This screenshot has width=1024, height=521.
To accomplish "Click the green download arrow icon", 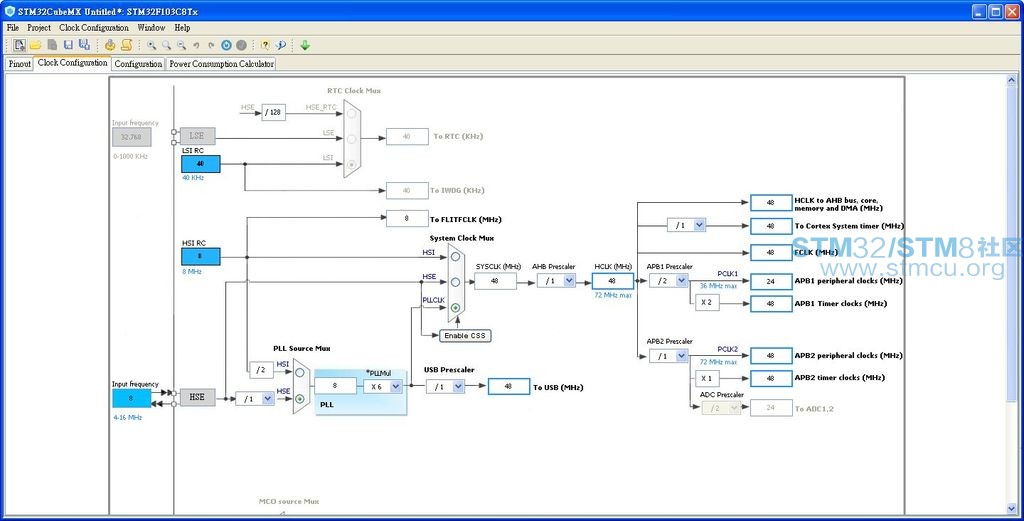I will 305,45.
